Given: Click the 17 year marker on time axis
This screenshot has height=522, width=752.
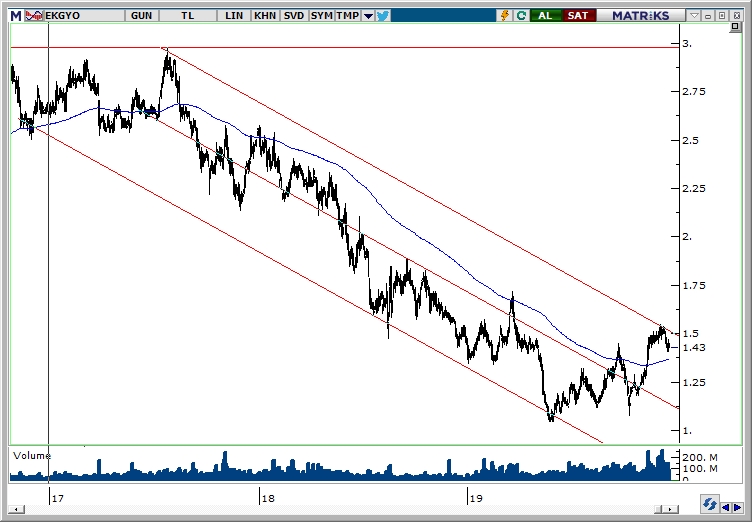Looking at the screenshot, I should pyautogui.click(x=58, y=498).
